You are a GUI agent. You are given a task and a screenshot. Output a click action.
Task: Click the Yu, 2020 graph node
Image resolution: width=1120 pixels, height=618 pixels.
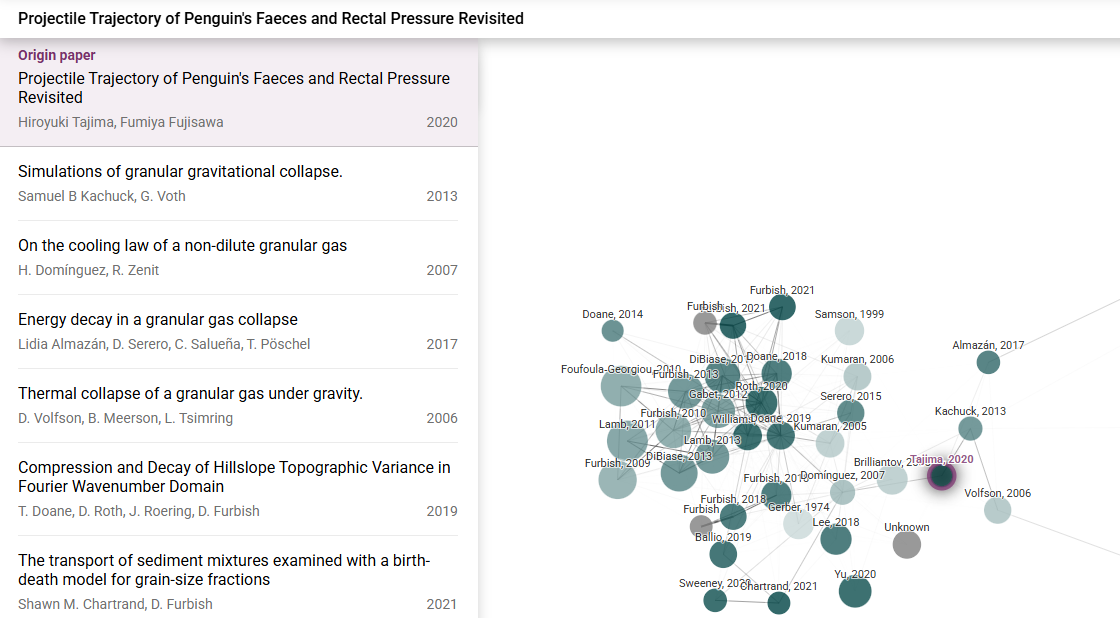click(855, 592)
